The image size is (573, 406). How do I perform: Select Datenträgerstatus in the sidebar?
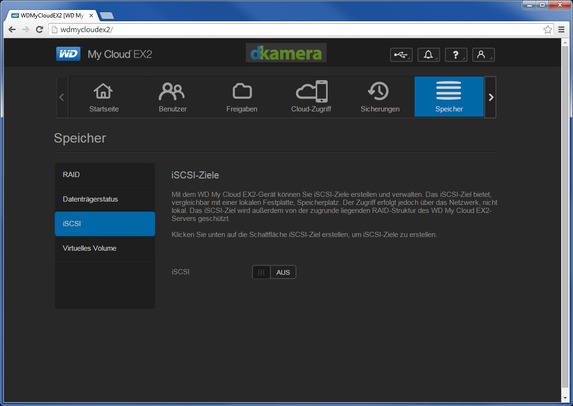pyautogui.click(x=105, y=199)
